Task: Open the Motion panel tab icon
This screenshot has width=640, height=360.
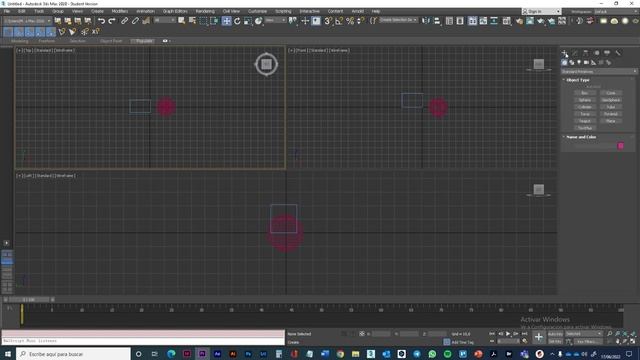Action: pos(597,53)
